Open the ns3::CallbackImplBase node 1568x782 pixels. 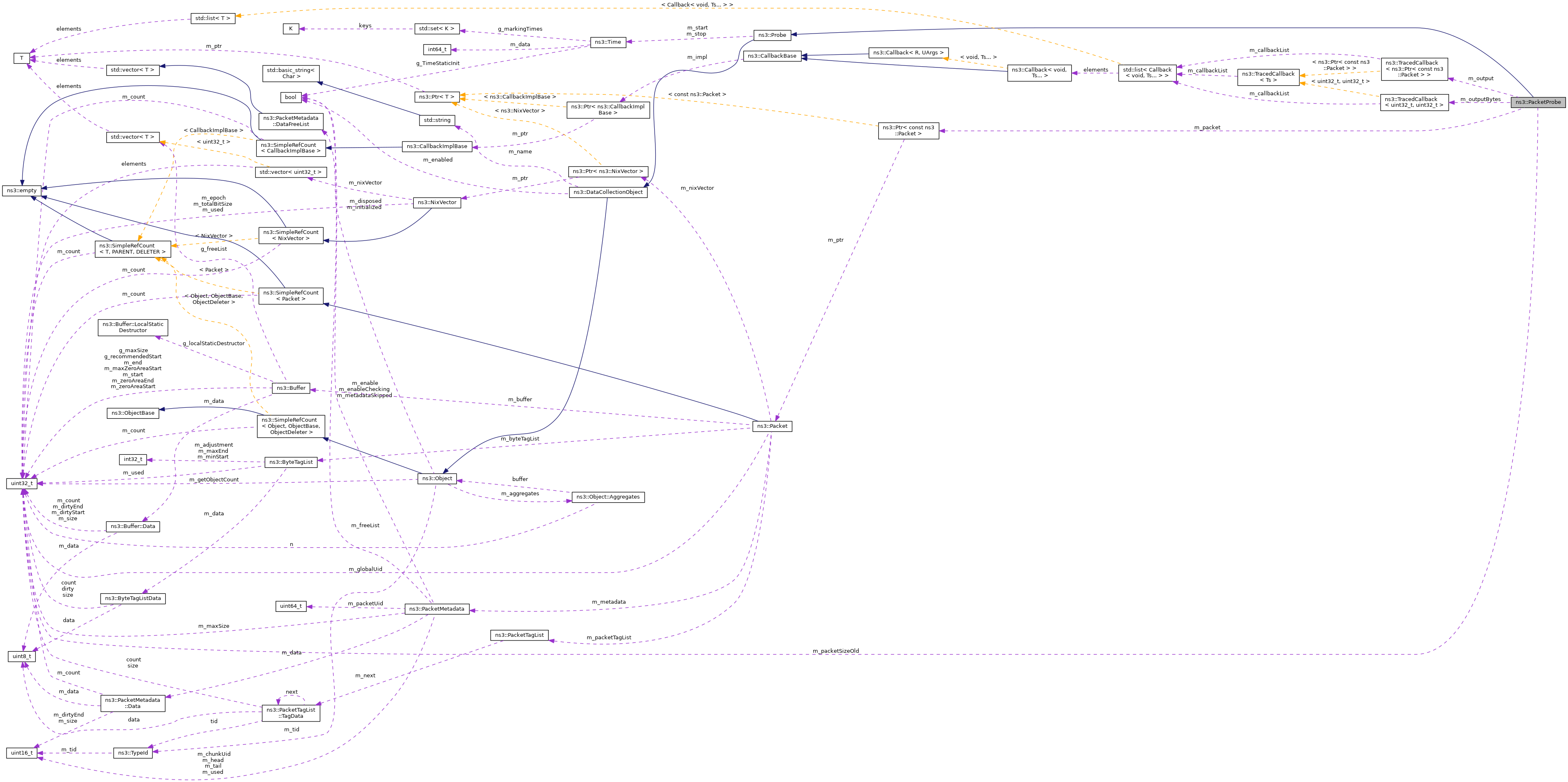point(437,147)
